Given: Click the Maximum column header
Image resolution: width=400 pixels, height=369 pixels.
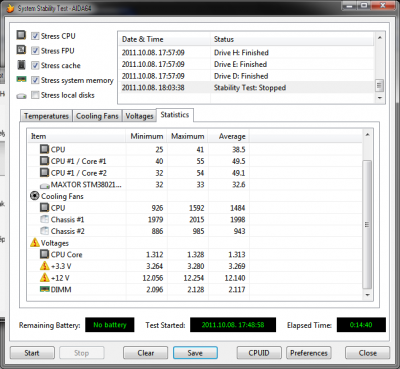Looking at the screenshot, I should (x=187, y=136).
